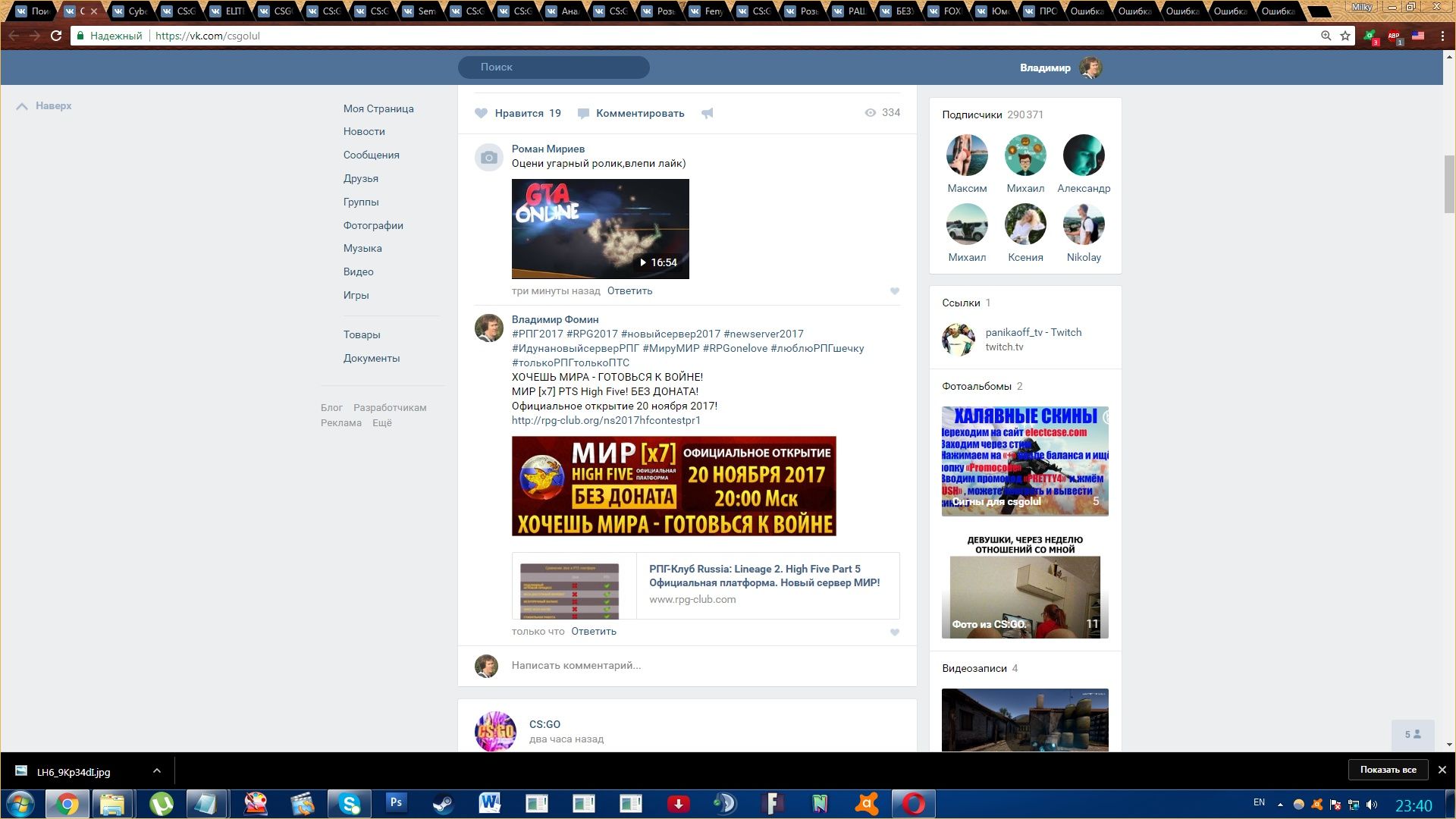Open Друзья in the sidebar
The width and height of the screenshot is (1456, 819).
(x=360, y=178)
